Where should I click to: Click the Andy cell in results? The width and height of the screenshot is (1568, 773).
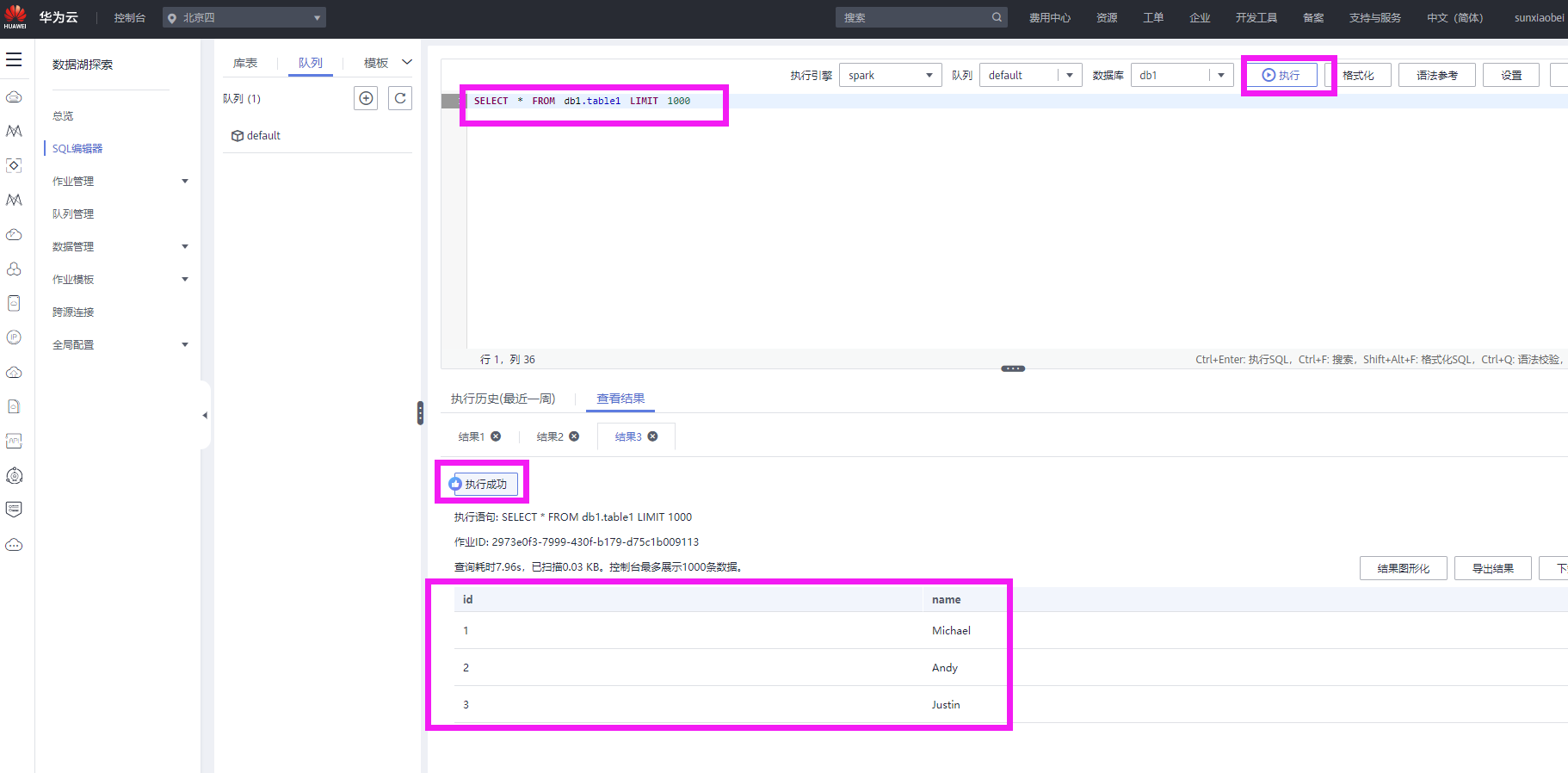click(945, 668)
